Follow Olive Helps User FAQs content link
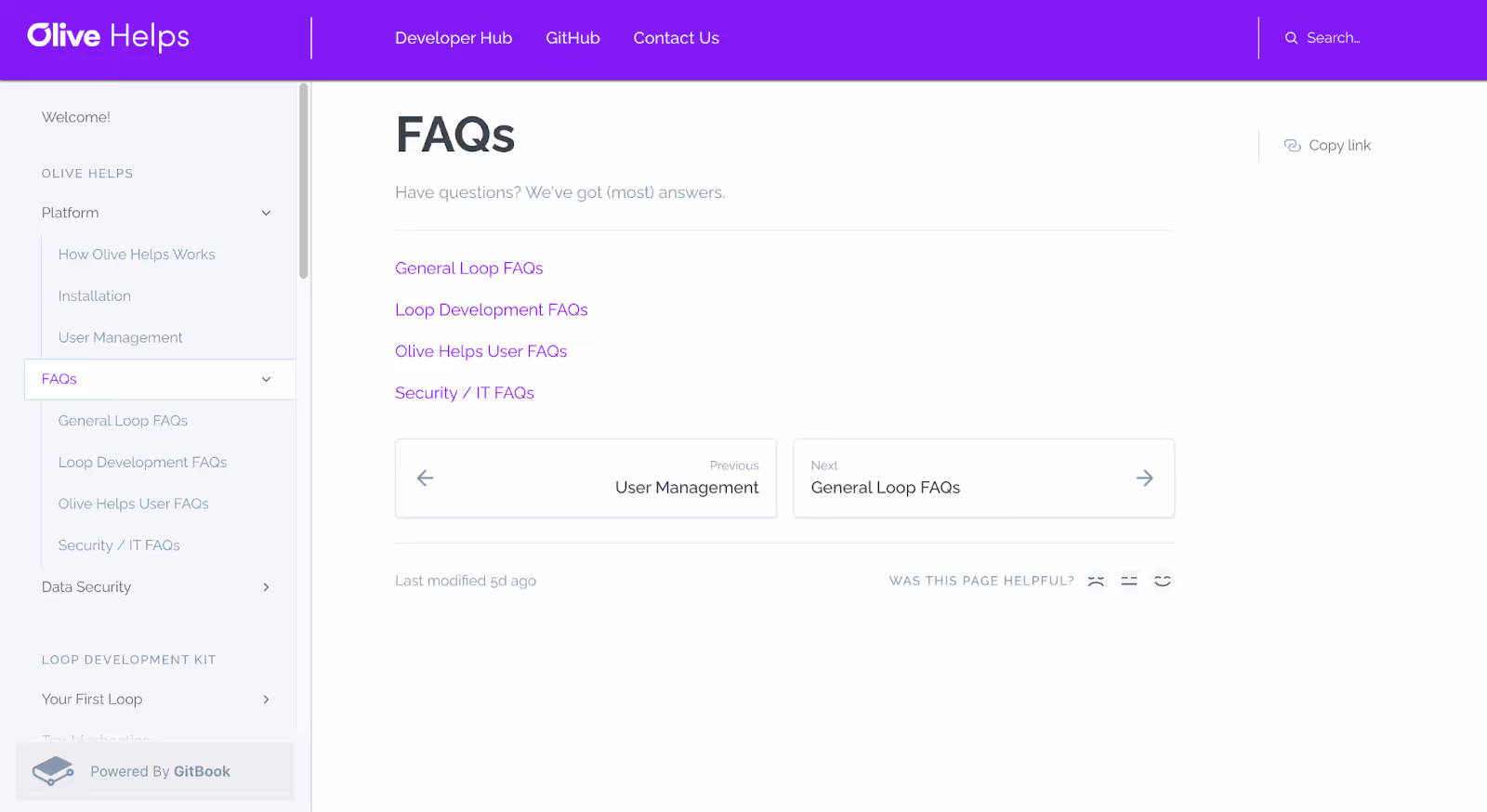This screenshot has width=1487, height=812. 481,351
